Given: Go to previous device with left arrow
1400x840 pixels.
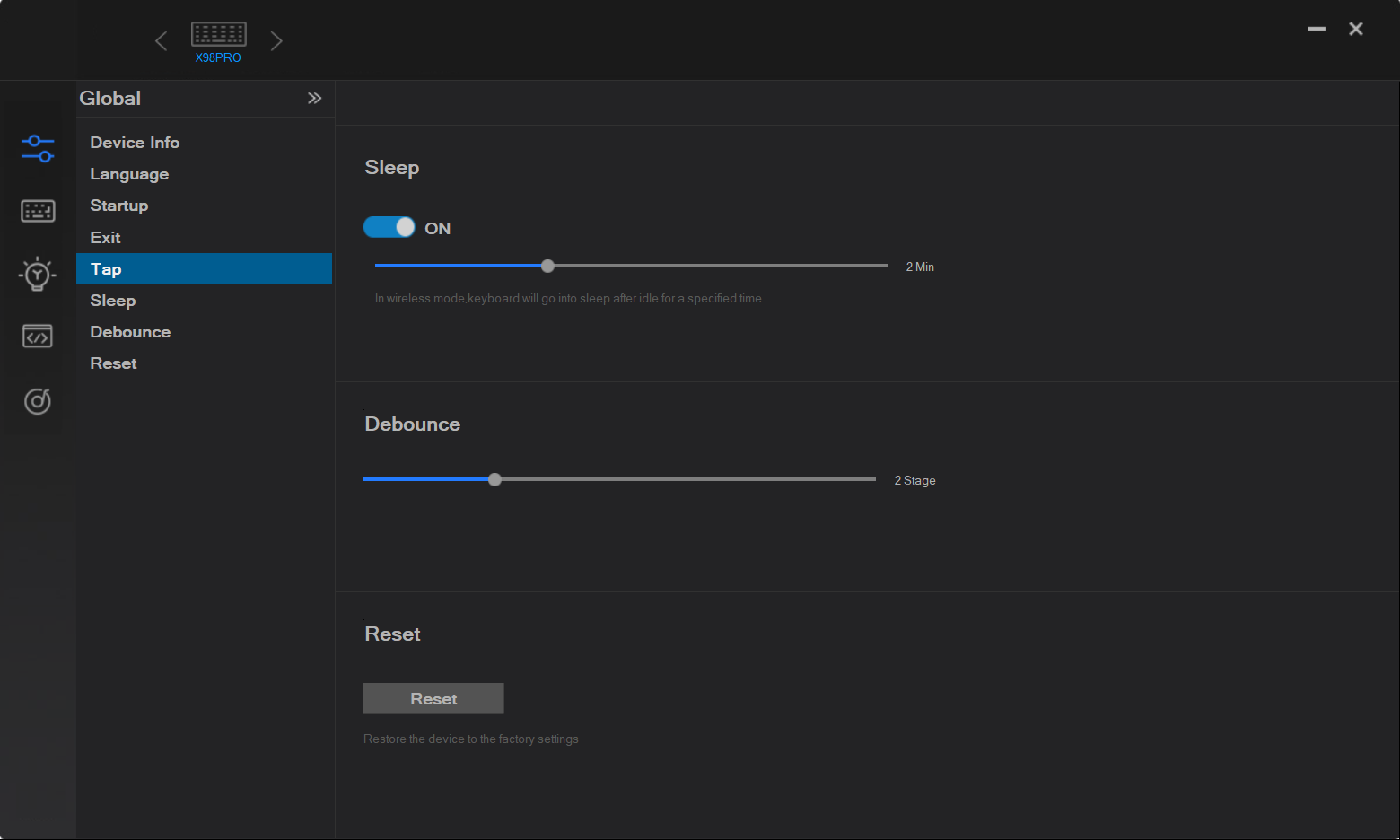Looking at the screenshot, I should pos(162,41).
